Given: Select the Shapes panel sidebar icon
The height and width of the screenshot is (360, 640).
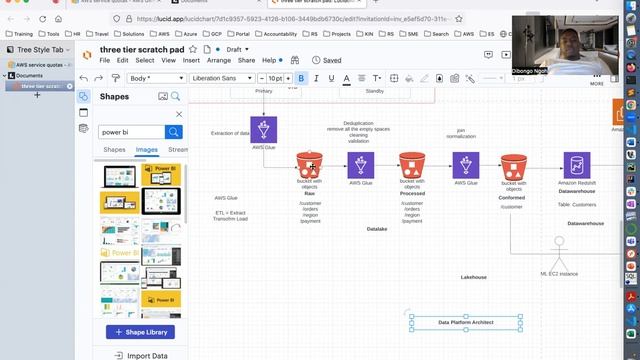Looking at the screenshot, I should (83, 96).
